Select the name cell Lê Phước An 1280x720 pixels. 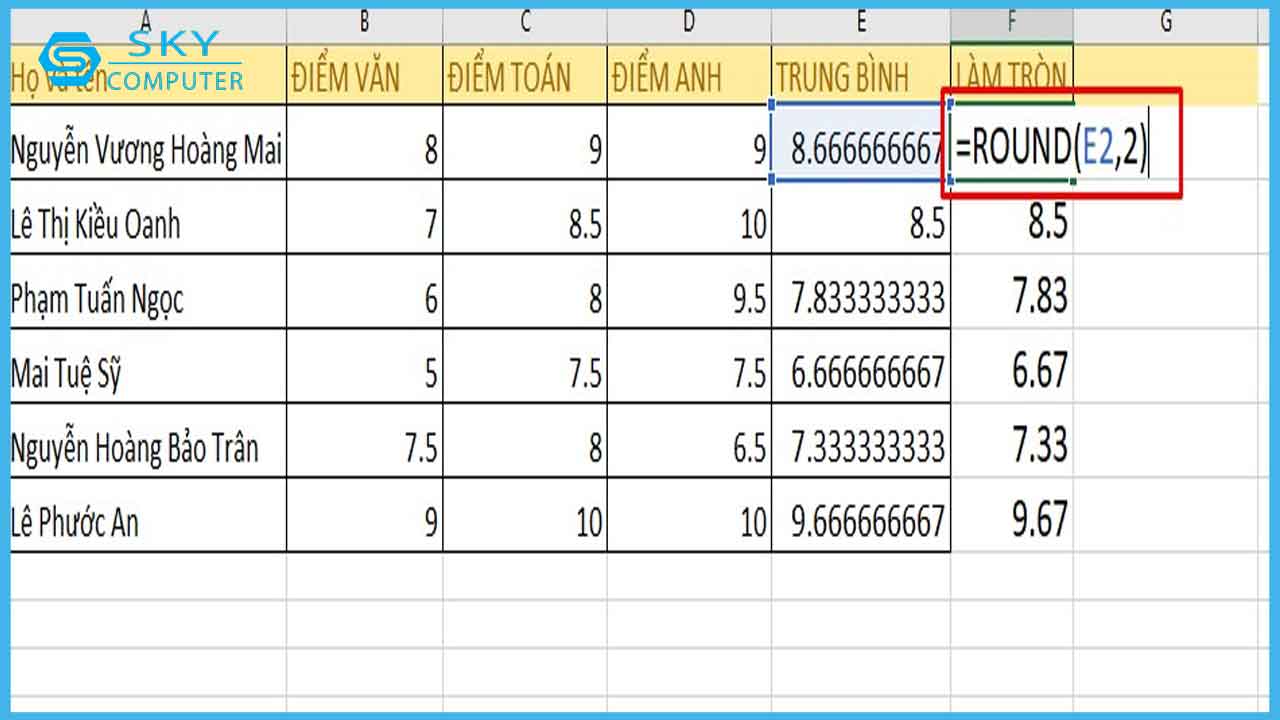(148, 514)
